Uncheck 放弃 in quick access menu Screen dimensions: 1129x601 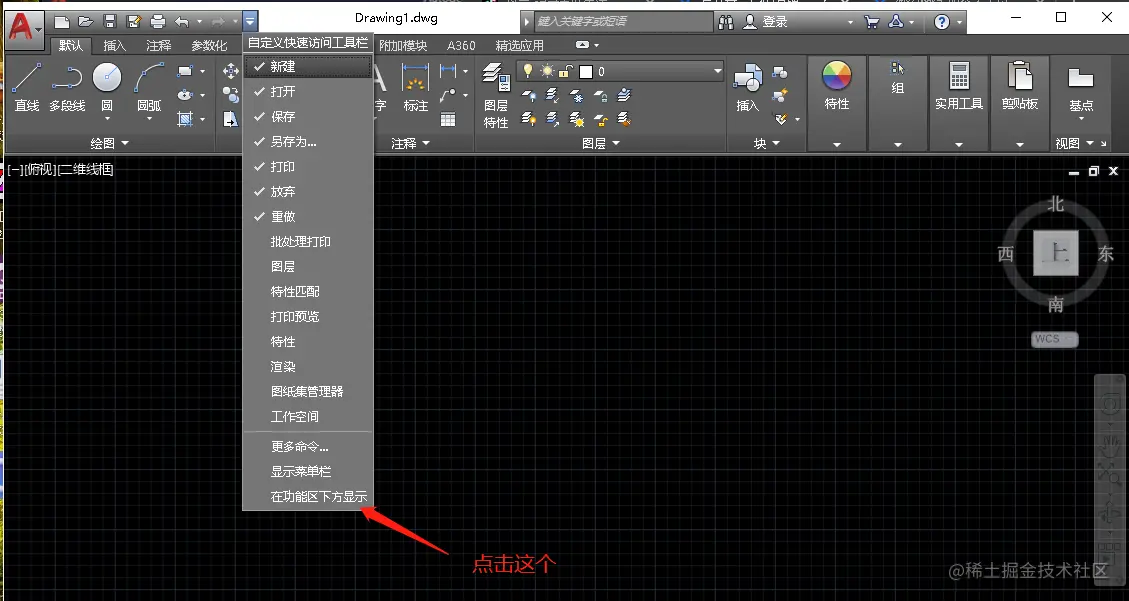pos(308,191)
